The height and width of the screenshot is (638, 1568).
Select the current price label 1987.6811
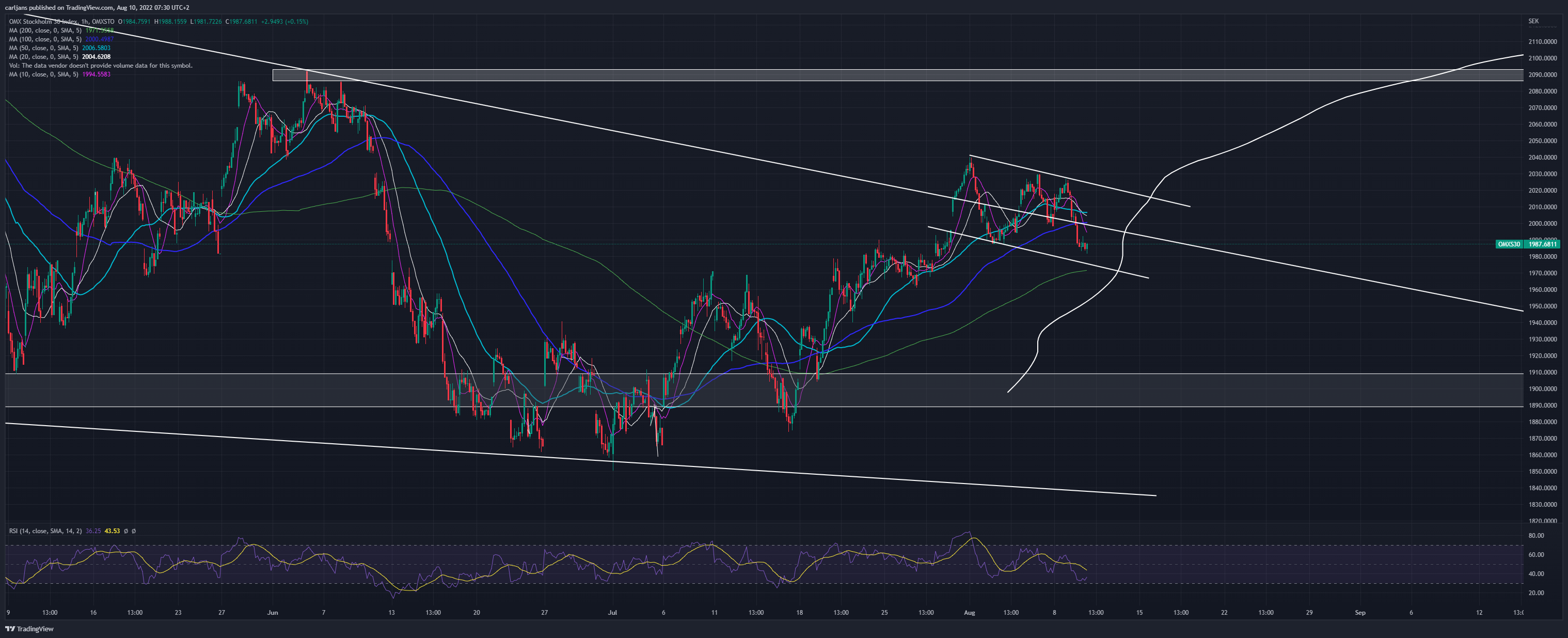1542,244
